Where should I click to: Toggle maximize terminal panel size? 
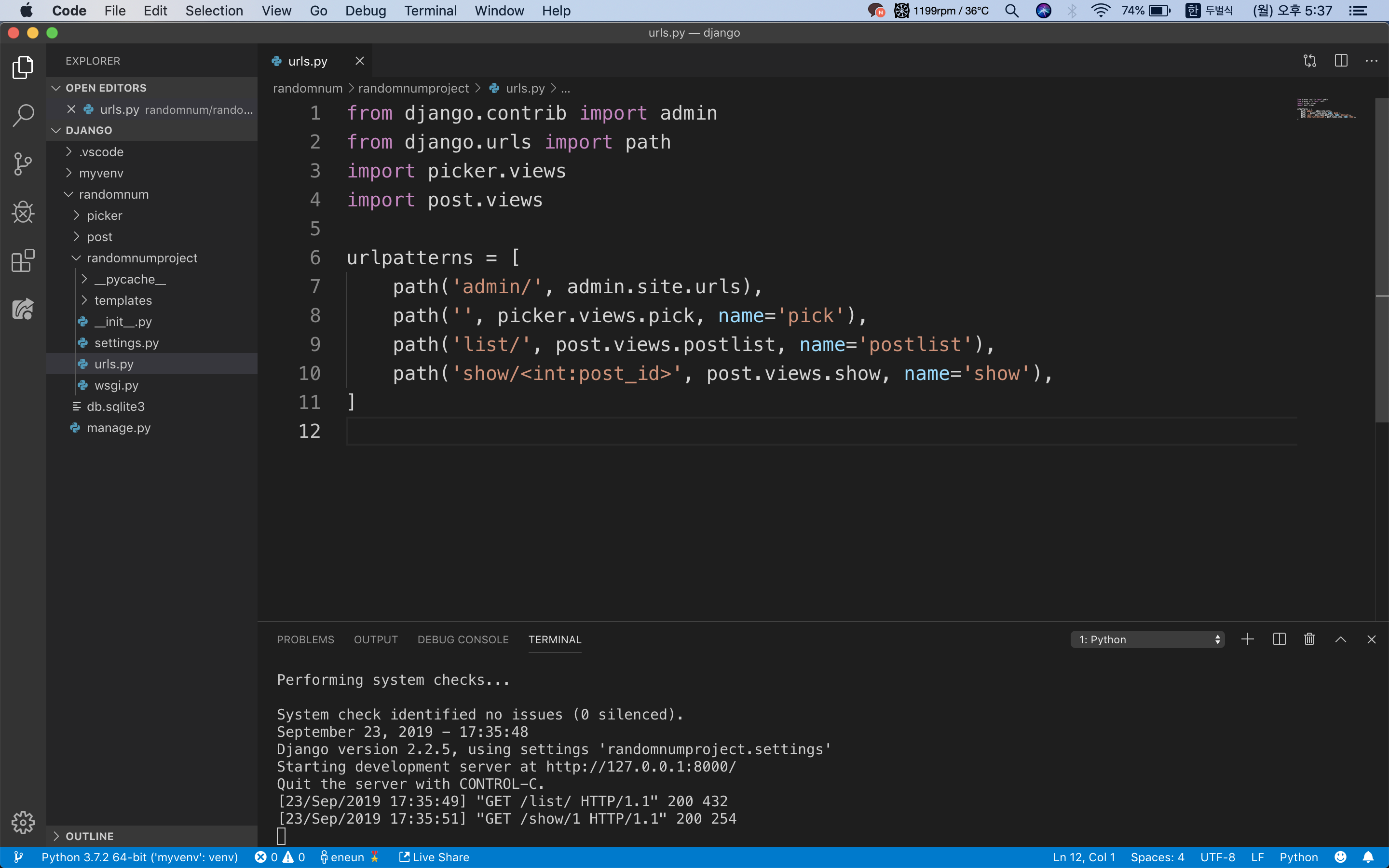click(1341, 639)
